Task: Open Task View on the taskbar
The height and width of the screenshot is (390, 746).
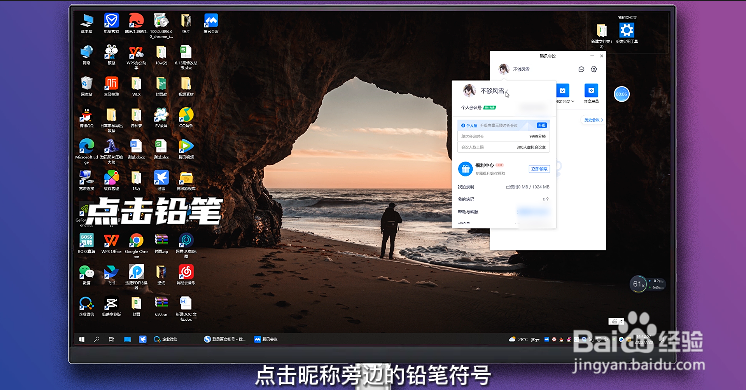Action: (x=112, y=339)
